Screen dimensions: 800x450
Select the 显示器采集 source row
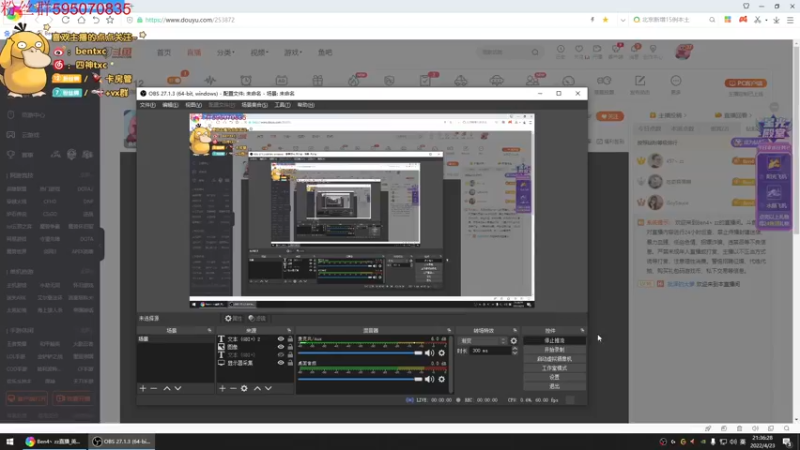[x=255, y=363]
